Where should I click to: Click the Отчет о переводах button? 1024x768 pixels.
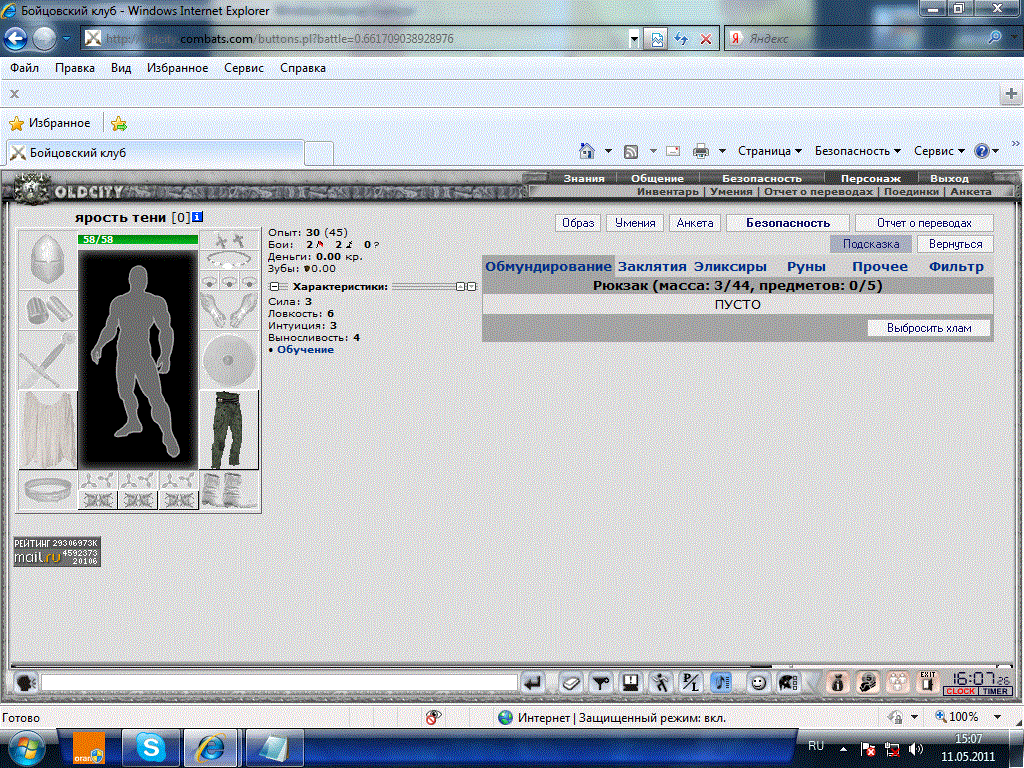pyautogui.click(x=924, y=223)
